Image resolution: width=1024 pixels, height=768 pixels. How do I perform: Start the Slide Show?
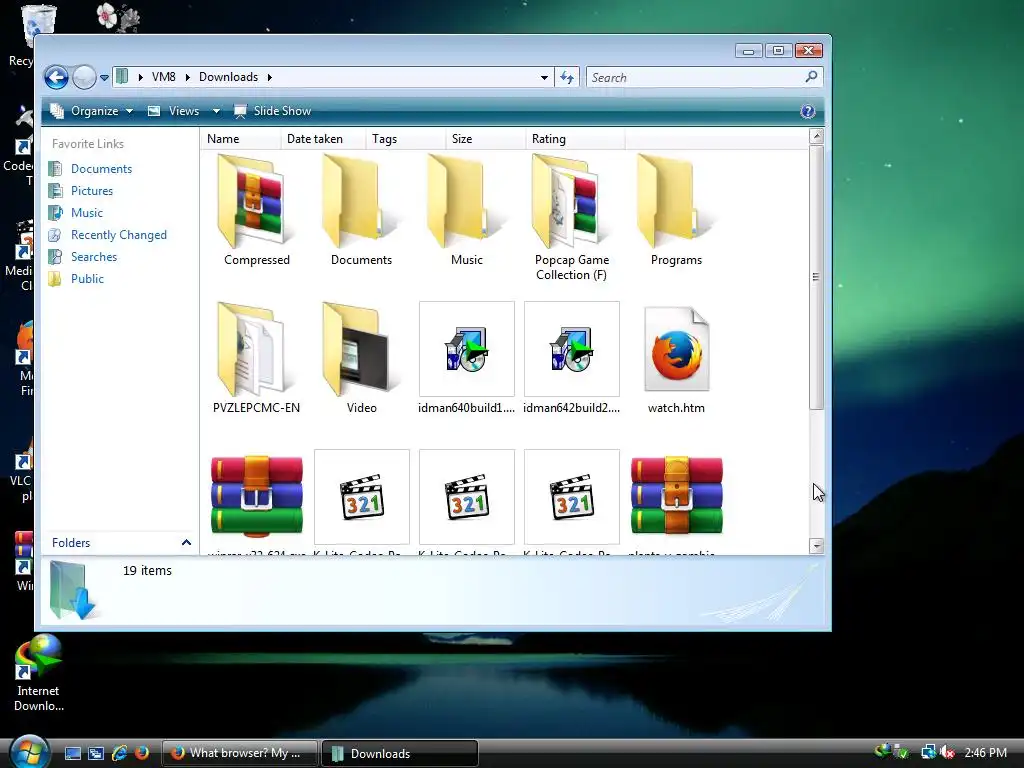tap(272, 111)
